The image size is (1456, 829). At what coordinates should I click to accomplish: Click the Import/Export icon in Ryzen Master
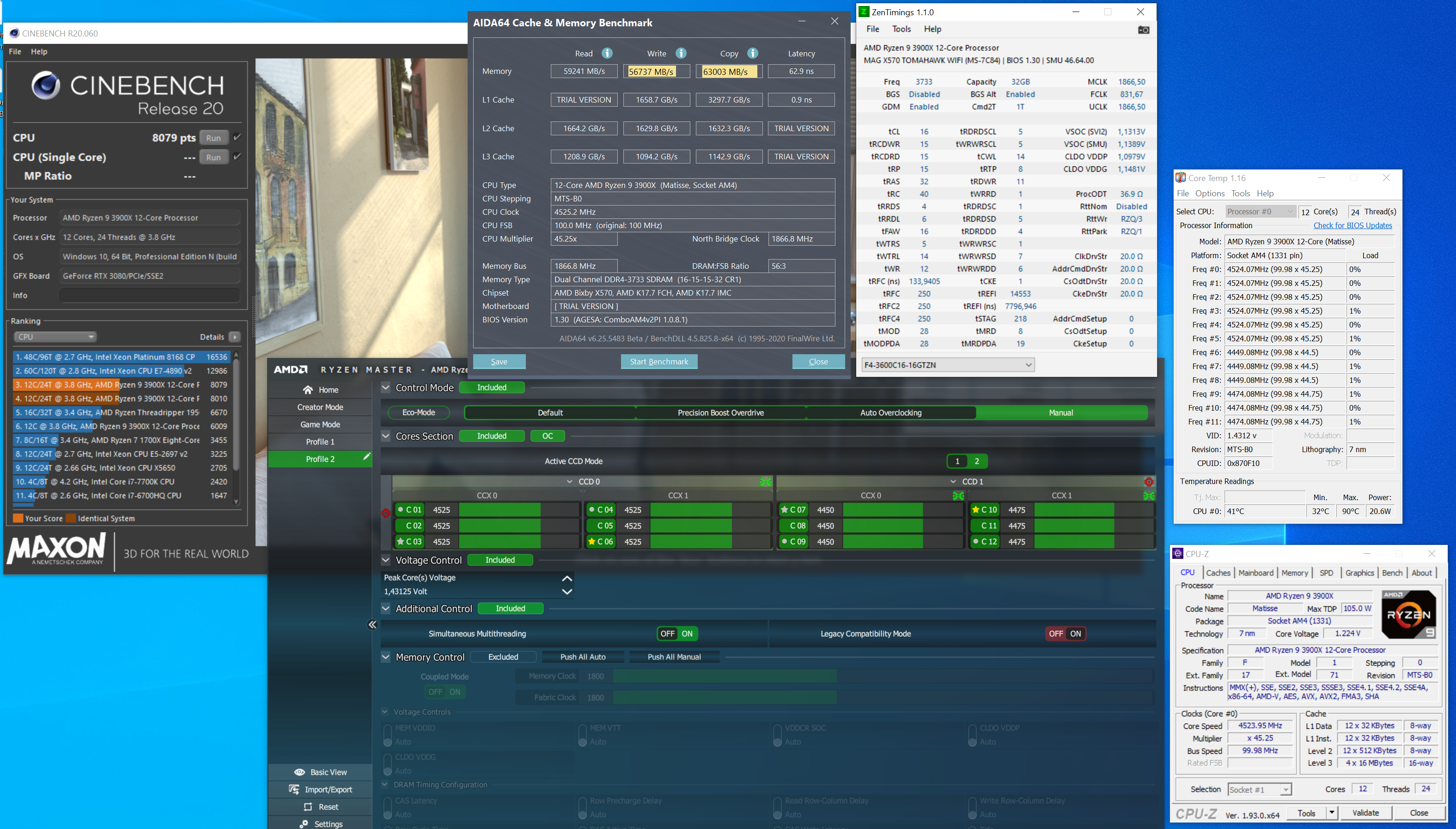[x=294, y=789]
